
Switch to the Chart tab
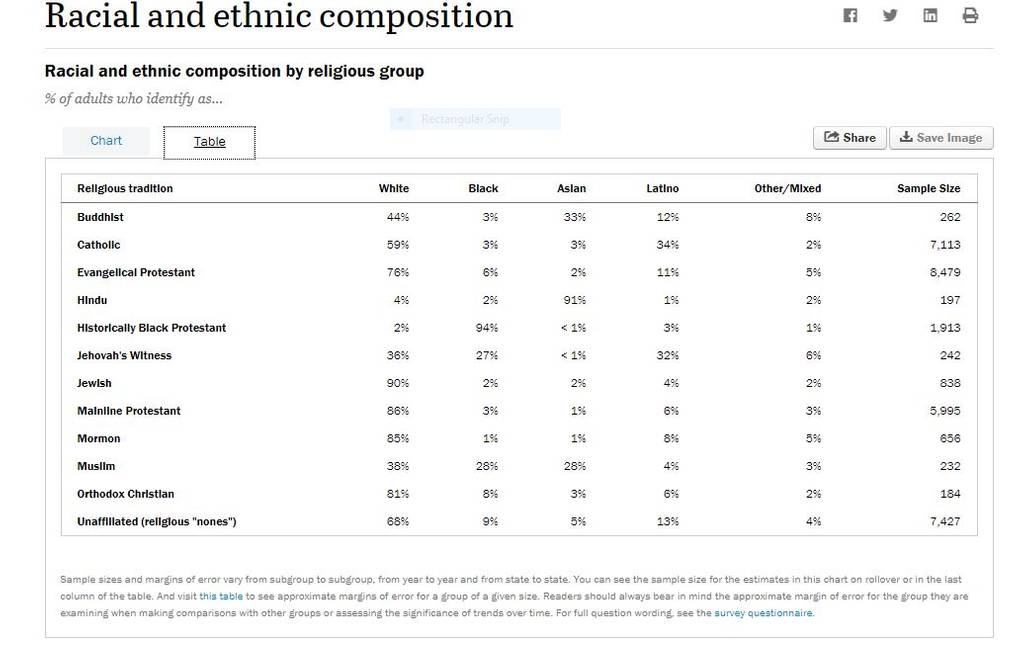(x=106, y=140)
